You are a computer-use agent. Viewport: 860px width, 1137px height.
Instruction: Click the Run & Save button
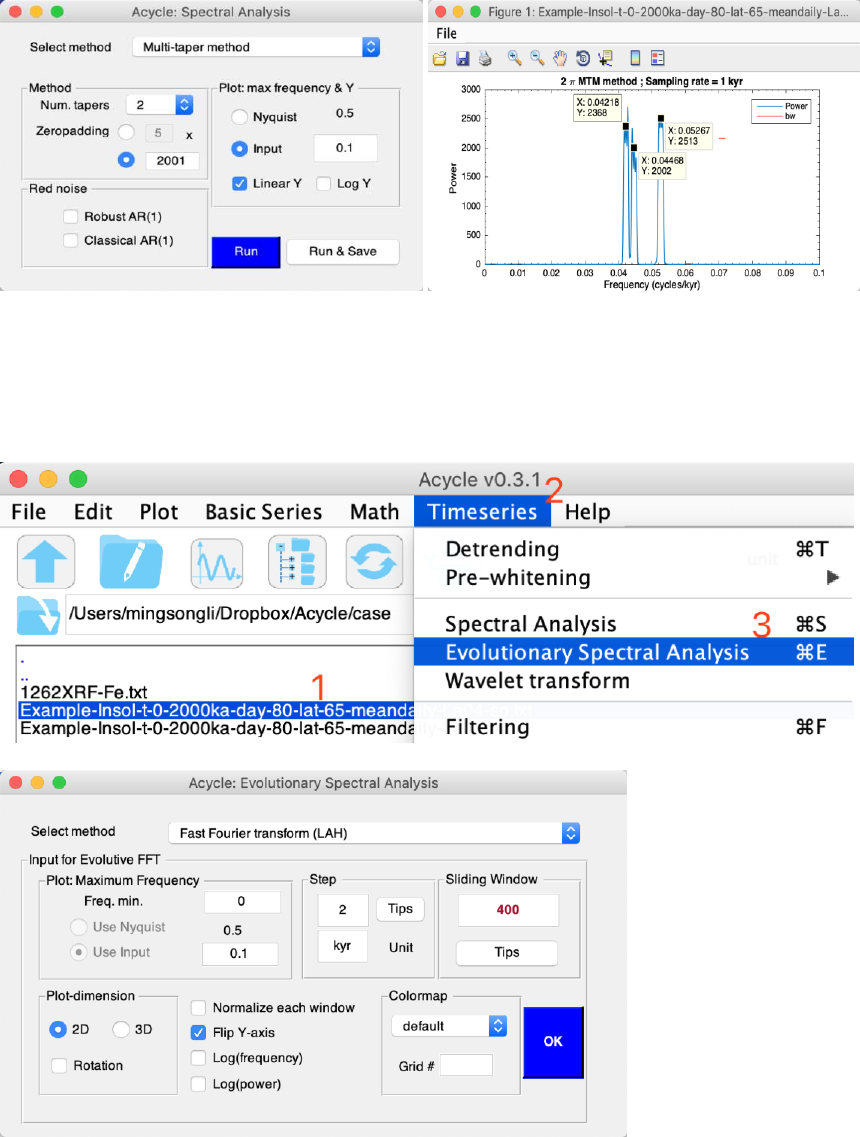[343, 252]
